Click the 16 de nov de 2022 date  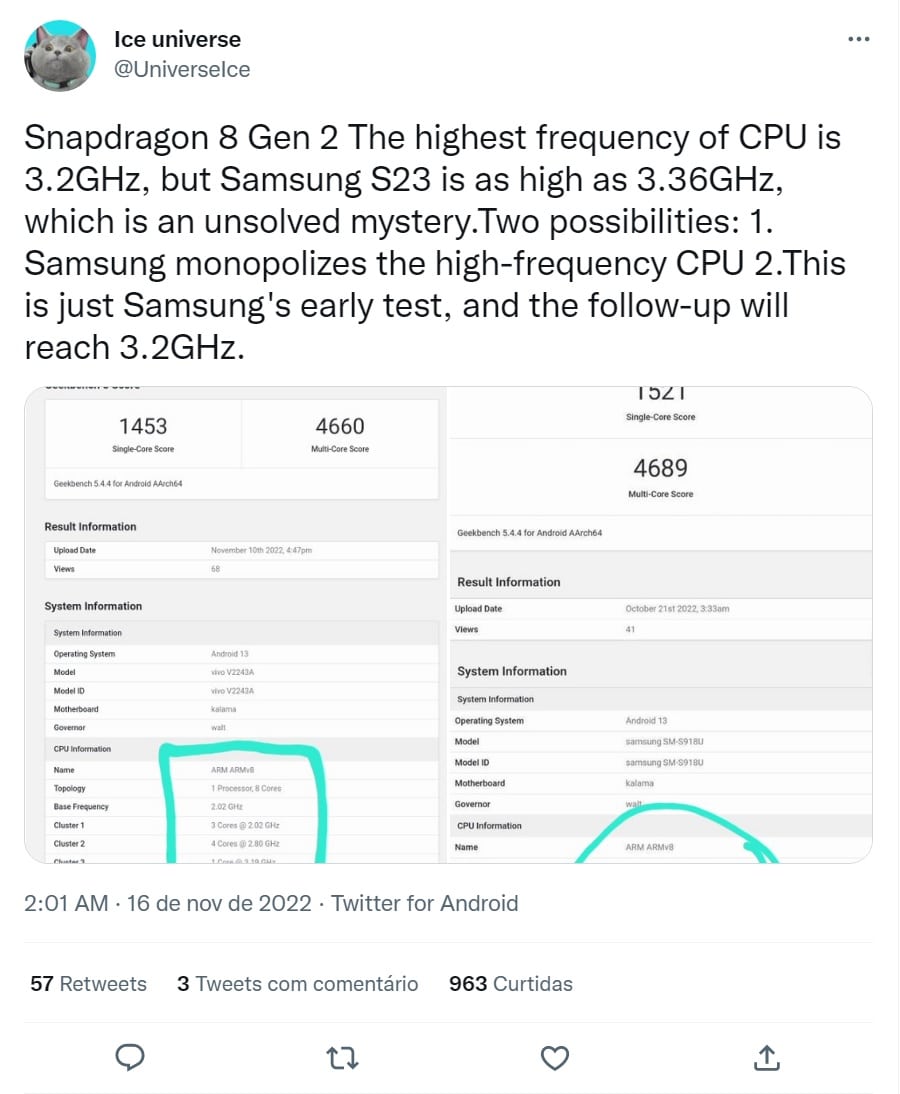[219, 904]
